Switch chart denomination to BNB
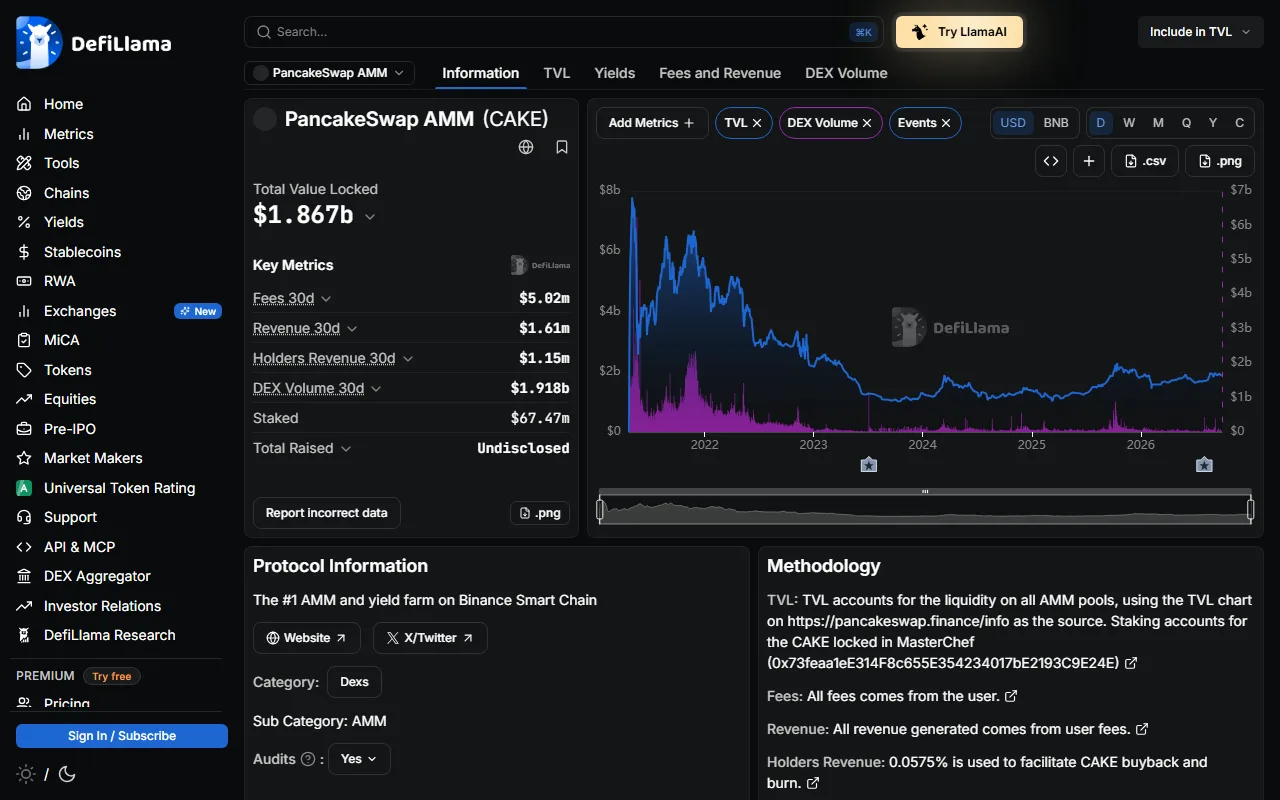1280x800 pixels. point(1056,123)
